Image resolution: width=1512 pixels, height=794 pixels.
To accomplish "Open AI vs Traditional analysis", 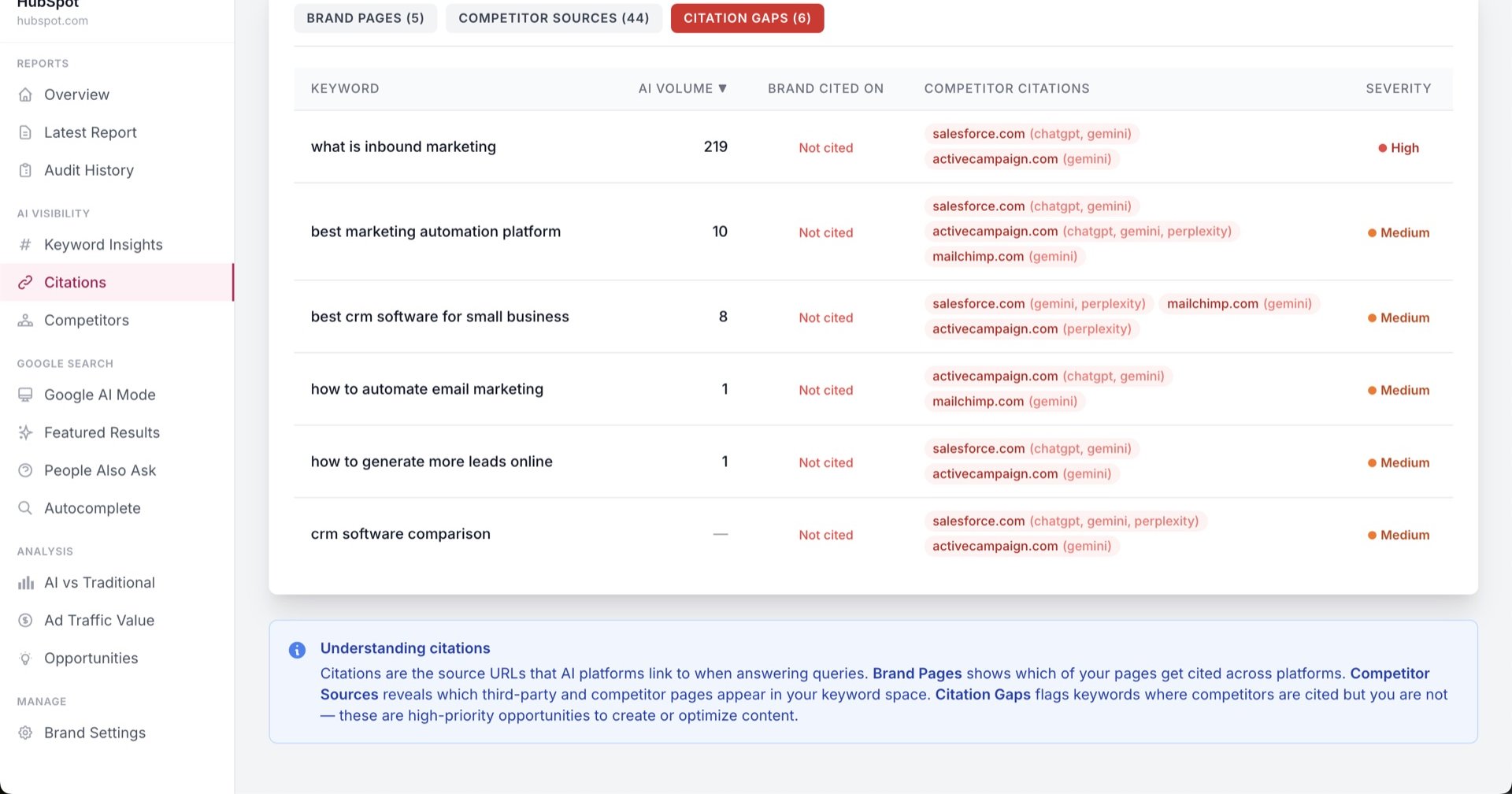I will (117, 583).
